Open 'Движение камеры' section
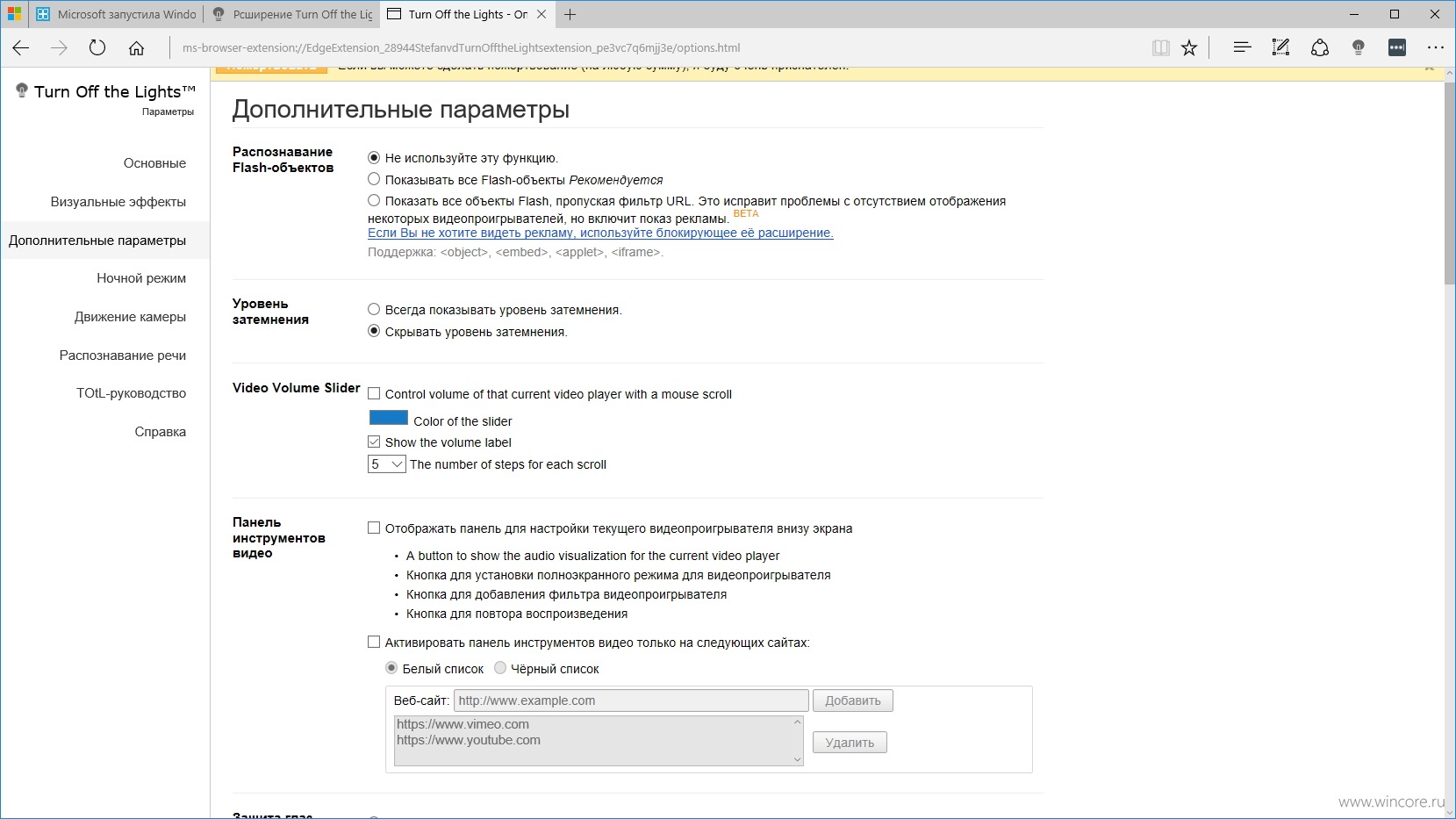This screenshot has width=1456, height=819. (130, 317)
